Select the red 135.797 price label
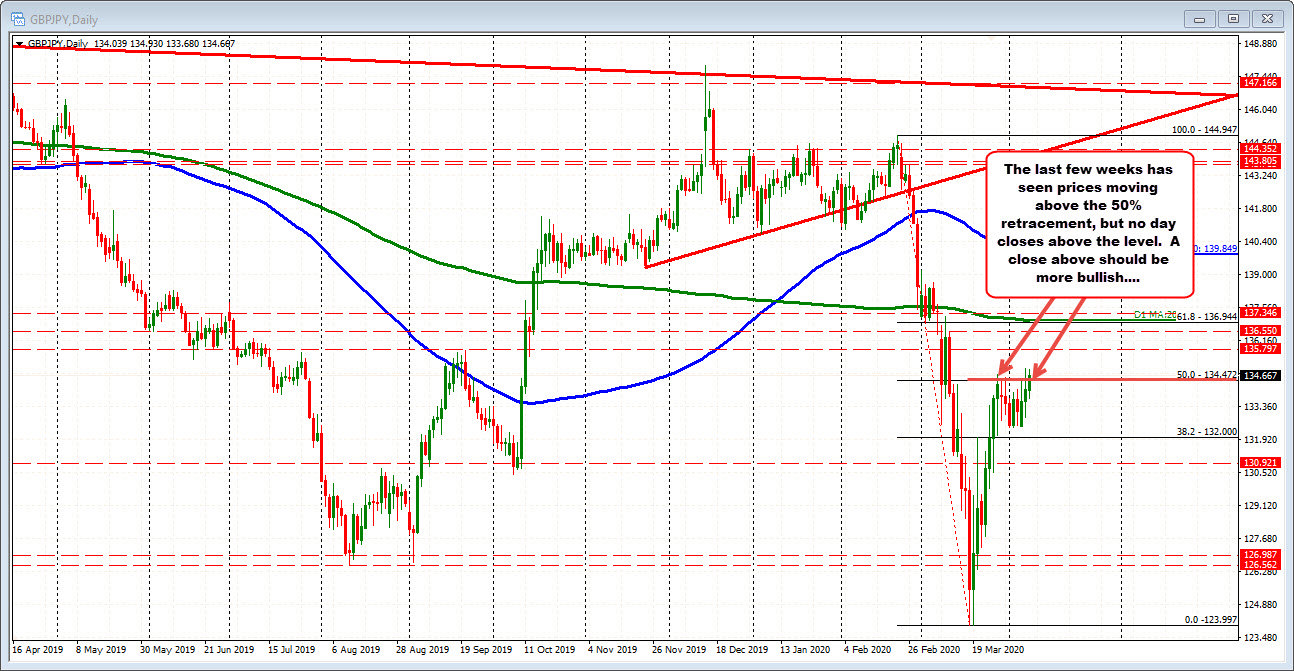This screenshot has width=1294, height=671. (x=1259, y=348)
